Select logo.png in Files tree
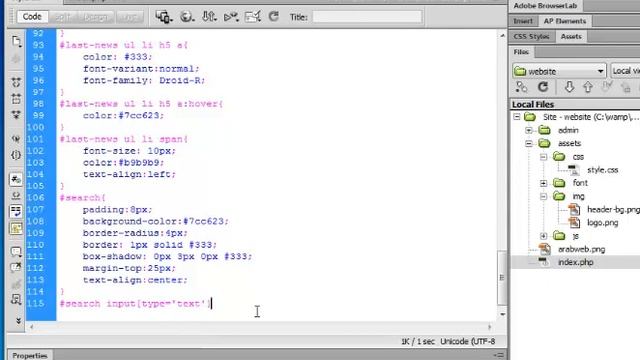 click(x=602, y=223)
